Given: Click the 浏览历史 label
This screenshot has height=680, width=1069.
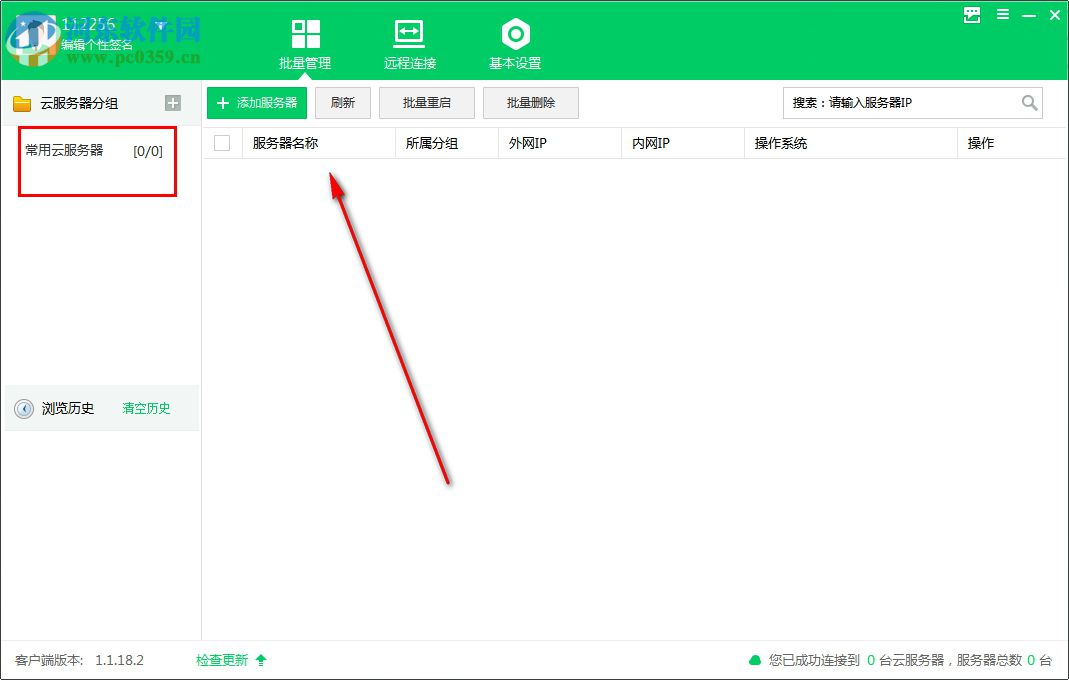Looking at the screenshot, I should [x=67, y=409].
